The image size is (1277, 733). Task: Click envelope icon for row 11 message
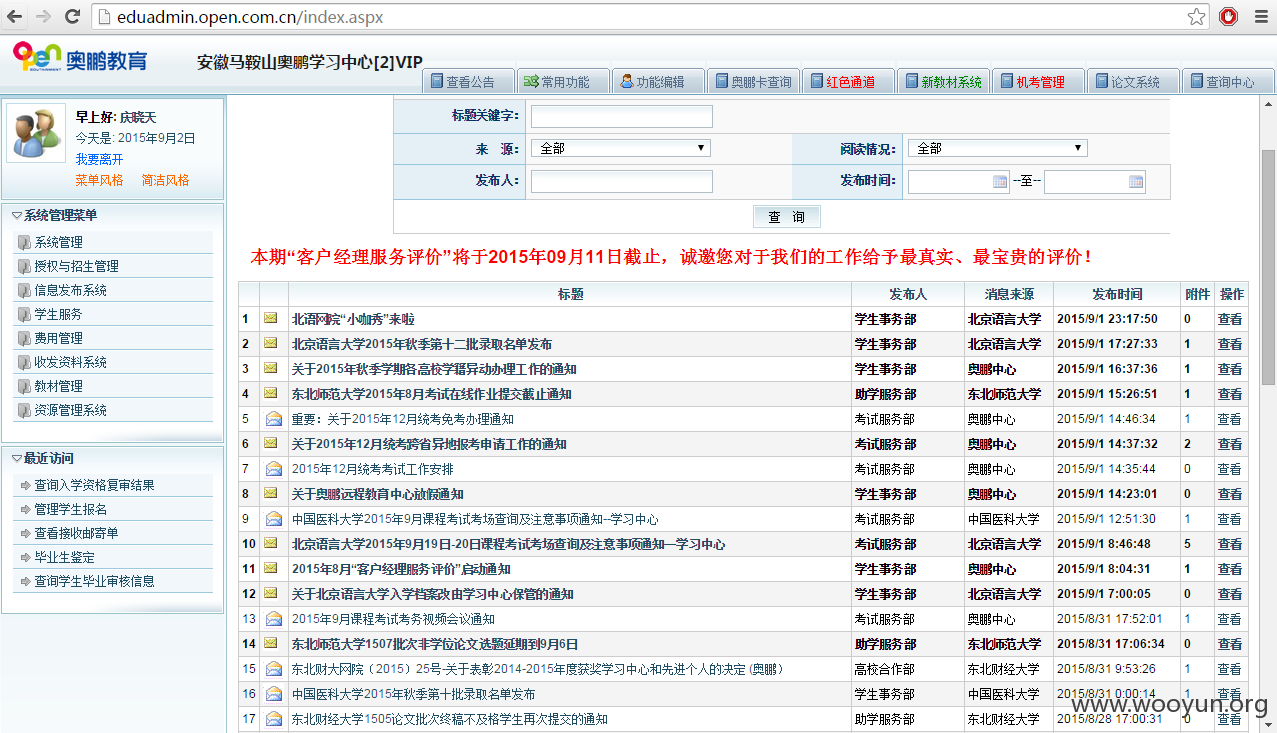tap(271, 569)
